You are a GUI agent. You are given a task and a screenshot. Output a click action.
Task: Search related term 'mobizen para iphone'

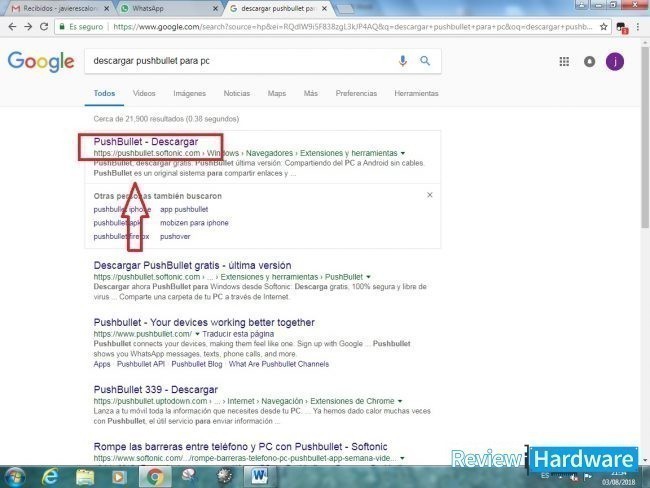pos(194,223)
